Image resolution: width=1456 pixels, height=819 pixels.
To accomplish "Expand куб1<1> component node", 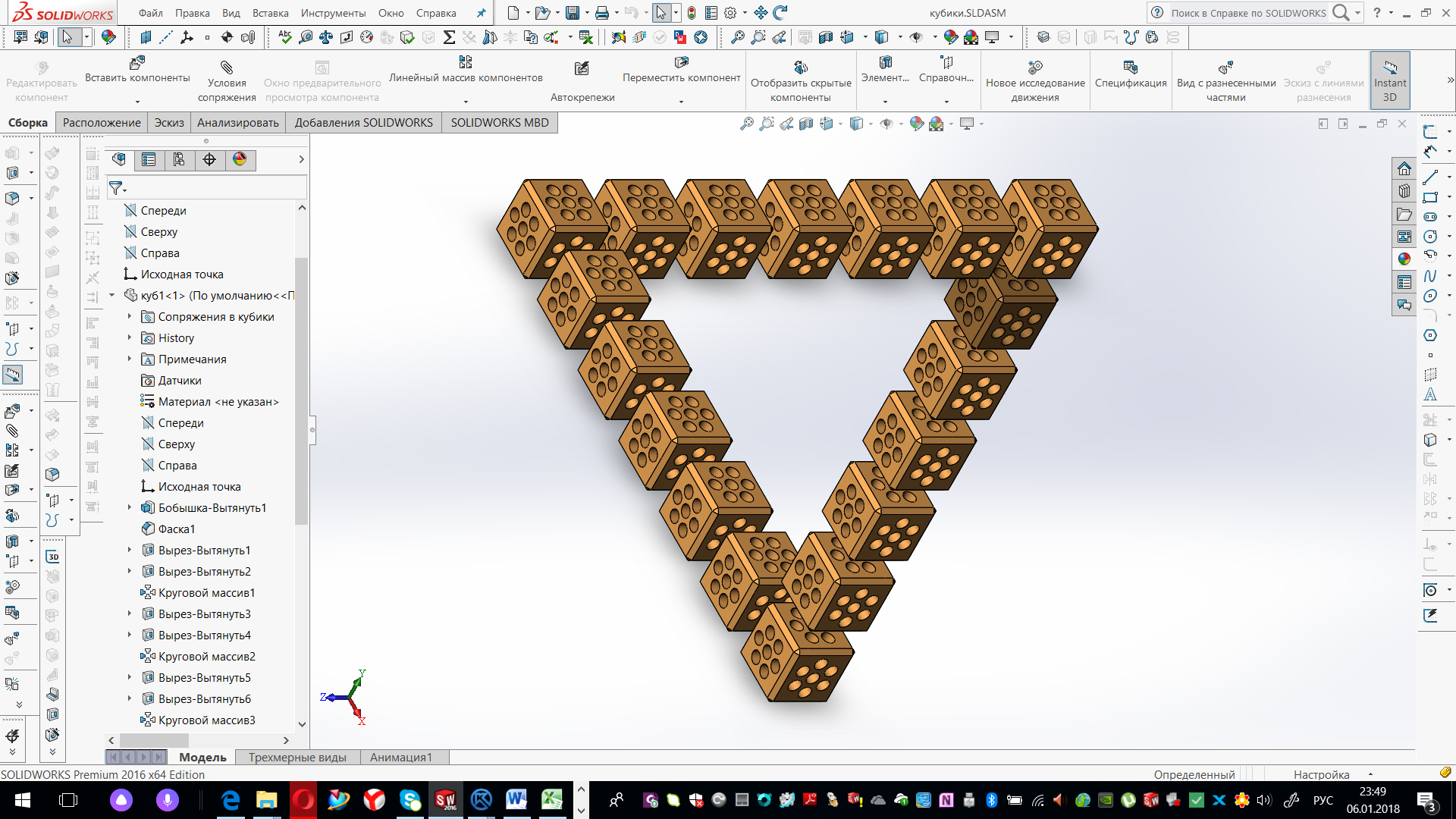I will [112, 296].
